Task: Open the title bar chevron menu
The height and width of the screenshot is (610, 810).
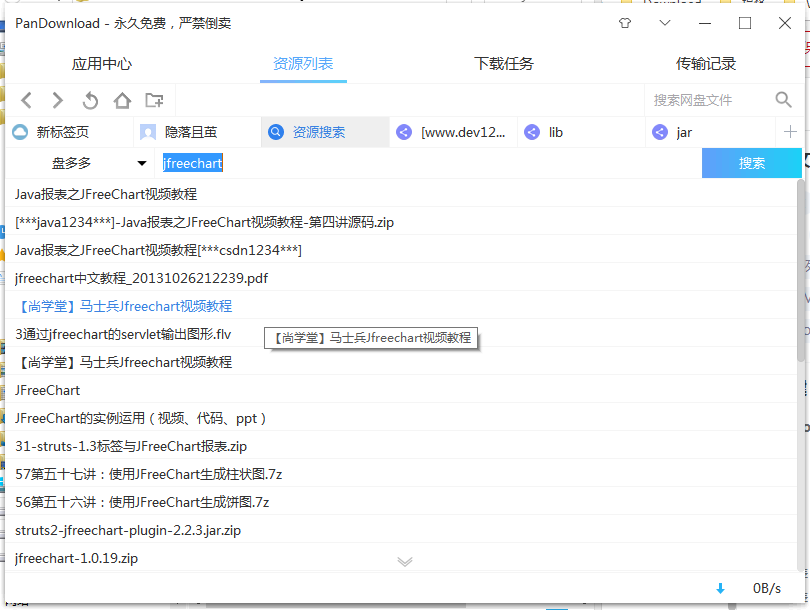Action: [x=664, y=22]
